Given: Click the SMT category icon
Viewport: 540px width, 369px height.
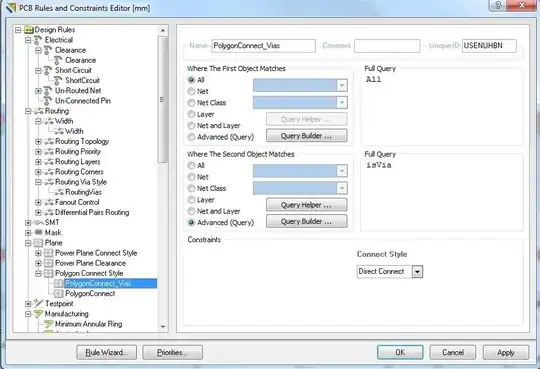Looking at the screenshot, I should [x=39, y=223].
